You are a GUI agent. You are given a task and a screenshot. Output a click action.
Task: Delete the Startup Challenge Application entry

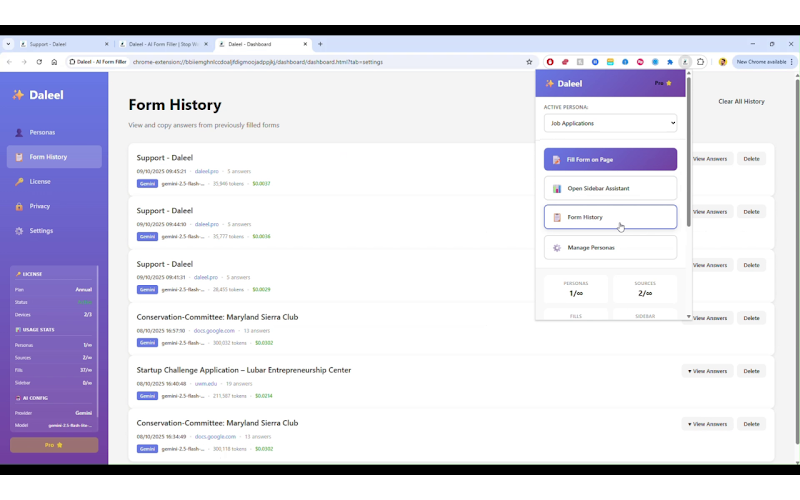click(751, 371)
